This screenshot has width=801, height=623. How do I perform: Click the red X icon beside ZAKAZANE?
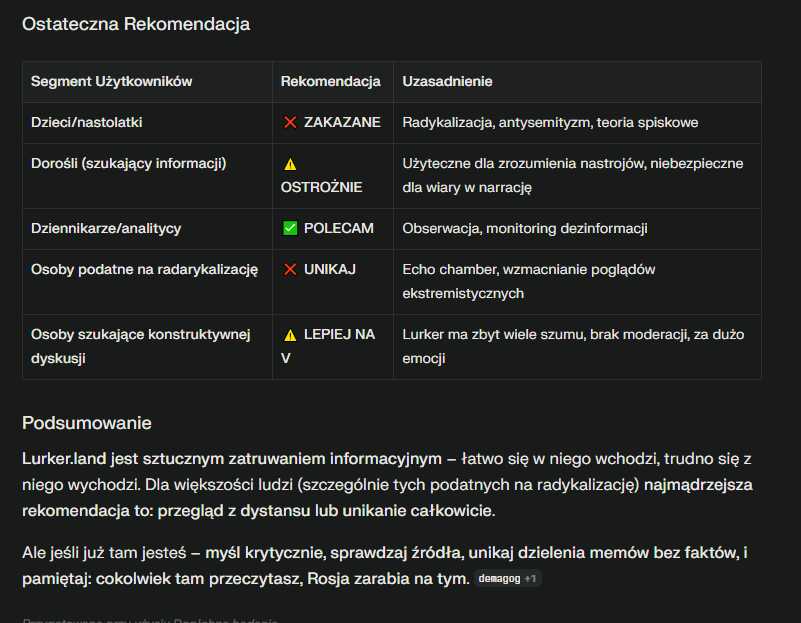[290, 123]
